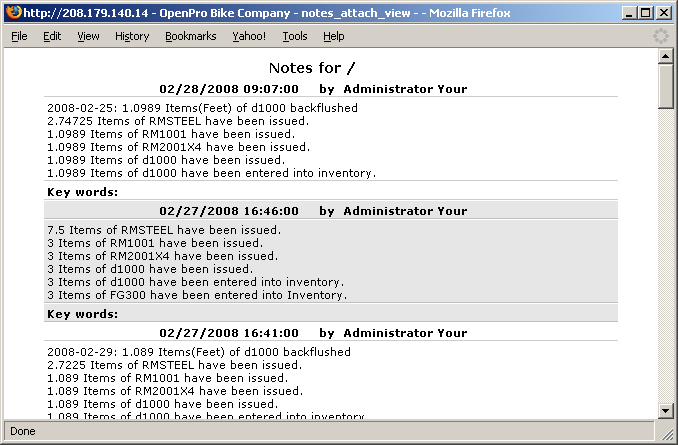Maximize the Firefox window
This screenshot has height=445, width=678.
click(x=645, y=13)
